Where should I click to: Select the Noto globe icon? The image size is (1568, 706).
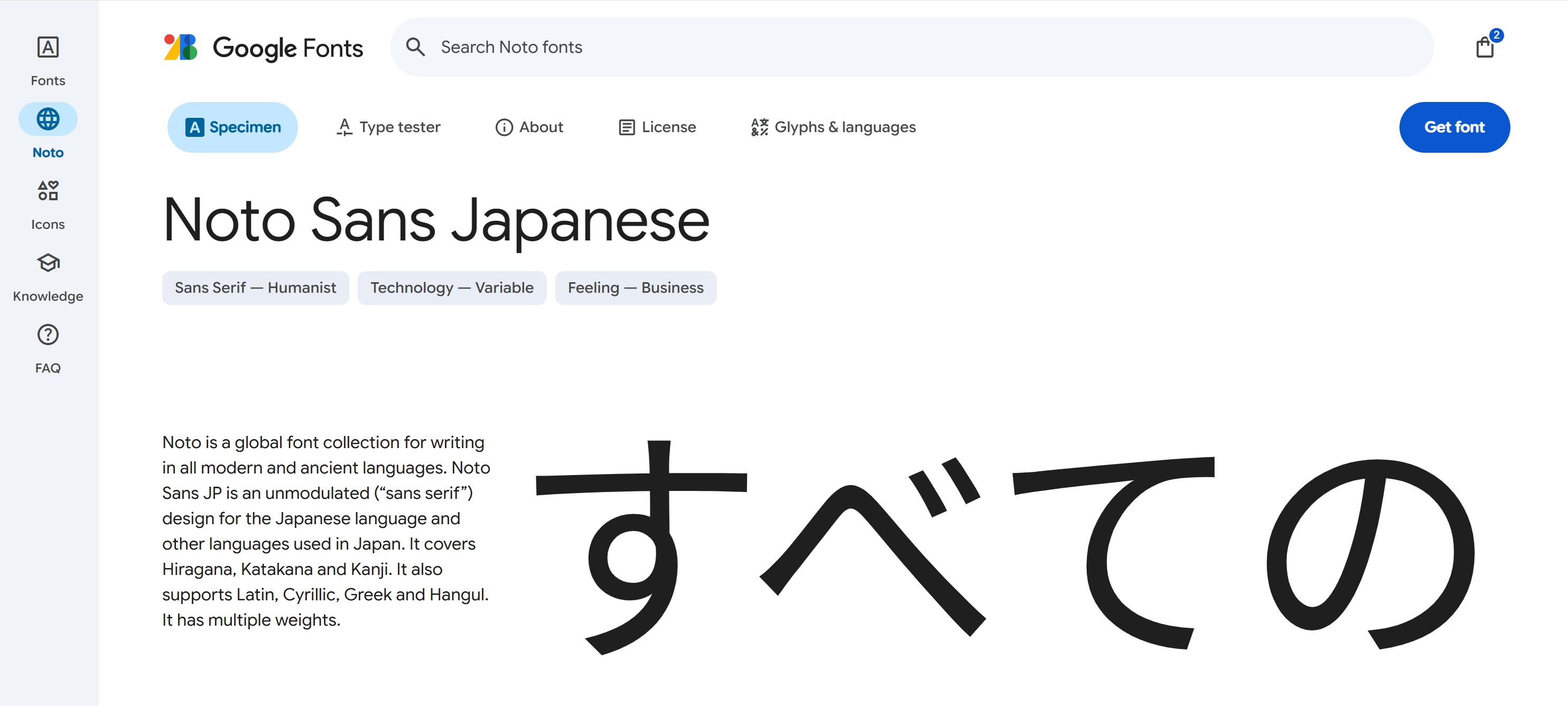(x=48, y=119)
